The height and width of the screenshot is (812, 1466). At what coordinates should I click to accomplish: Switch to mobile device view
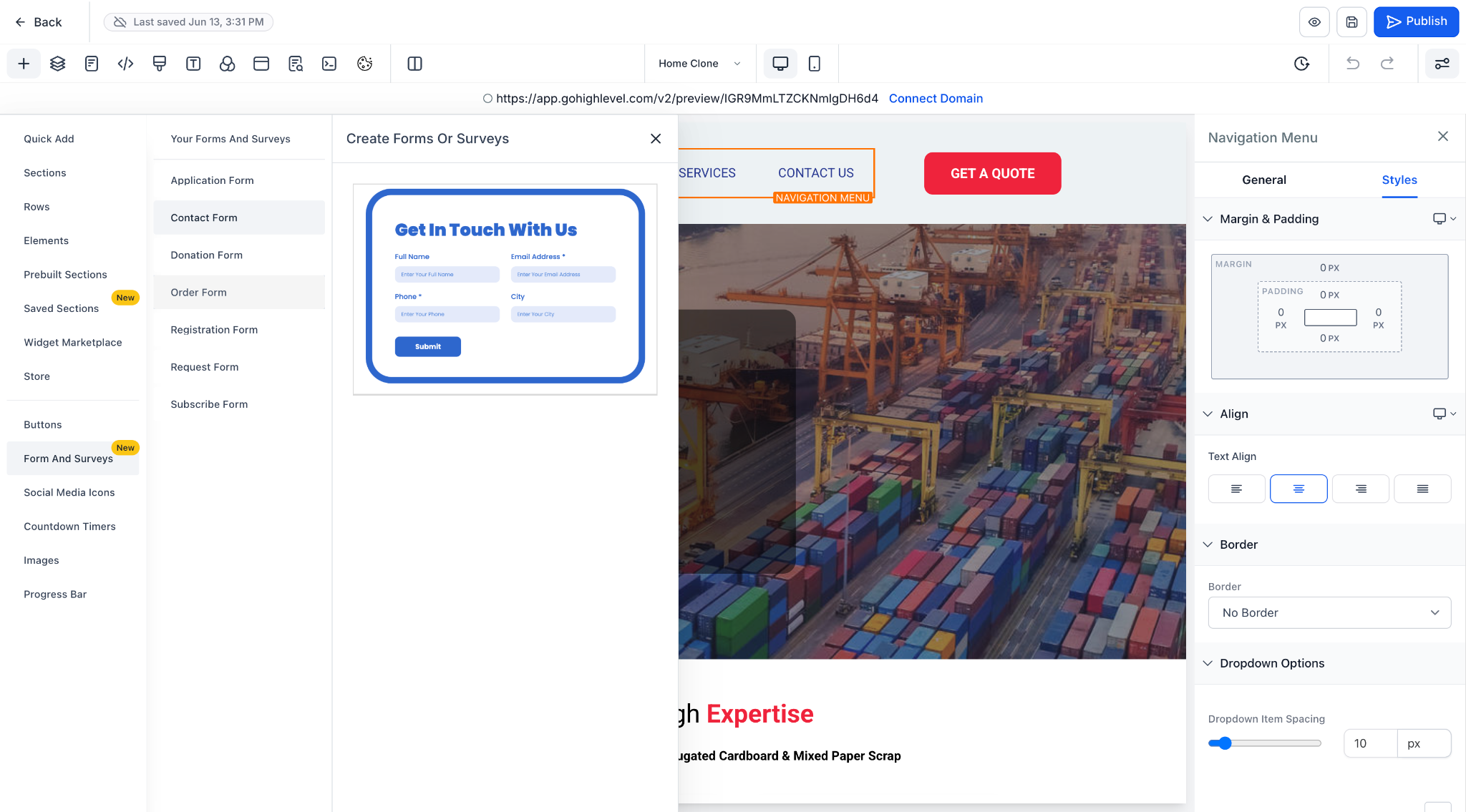click(814, 64)
